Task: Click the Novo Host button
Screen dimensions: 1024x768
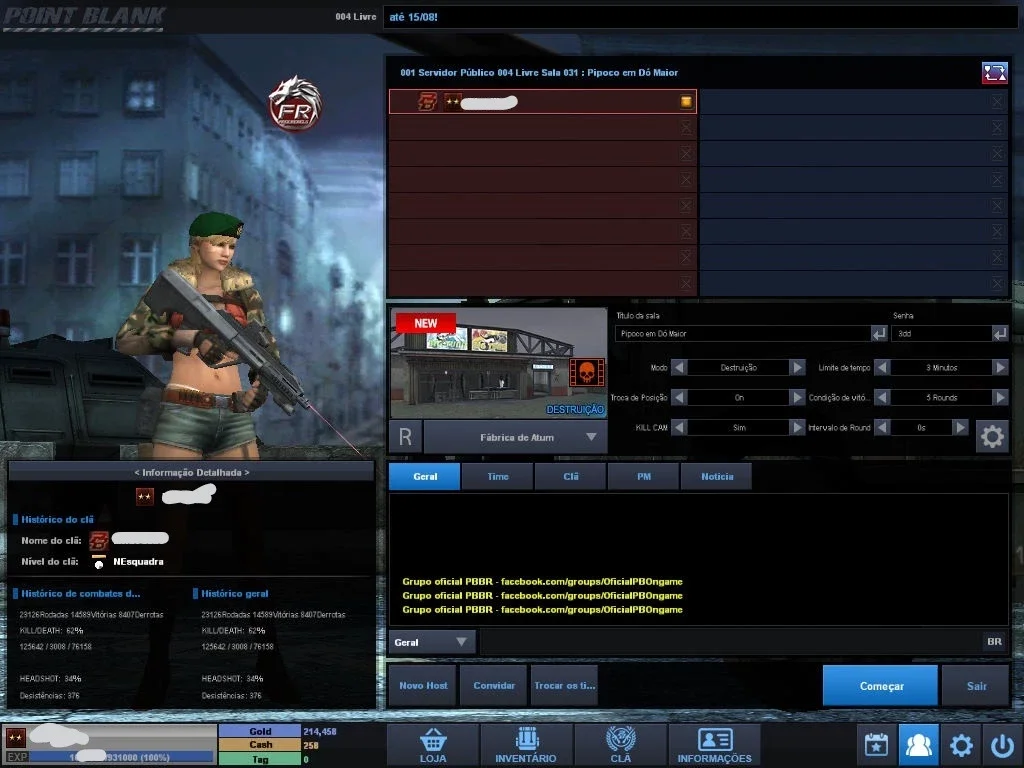Action: [423, 686]
